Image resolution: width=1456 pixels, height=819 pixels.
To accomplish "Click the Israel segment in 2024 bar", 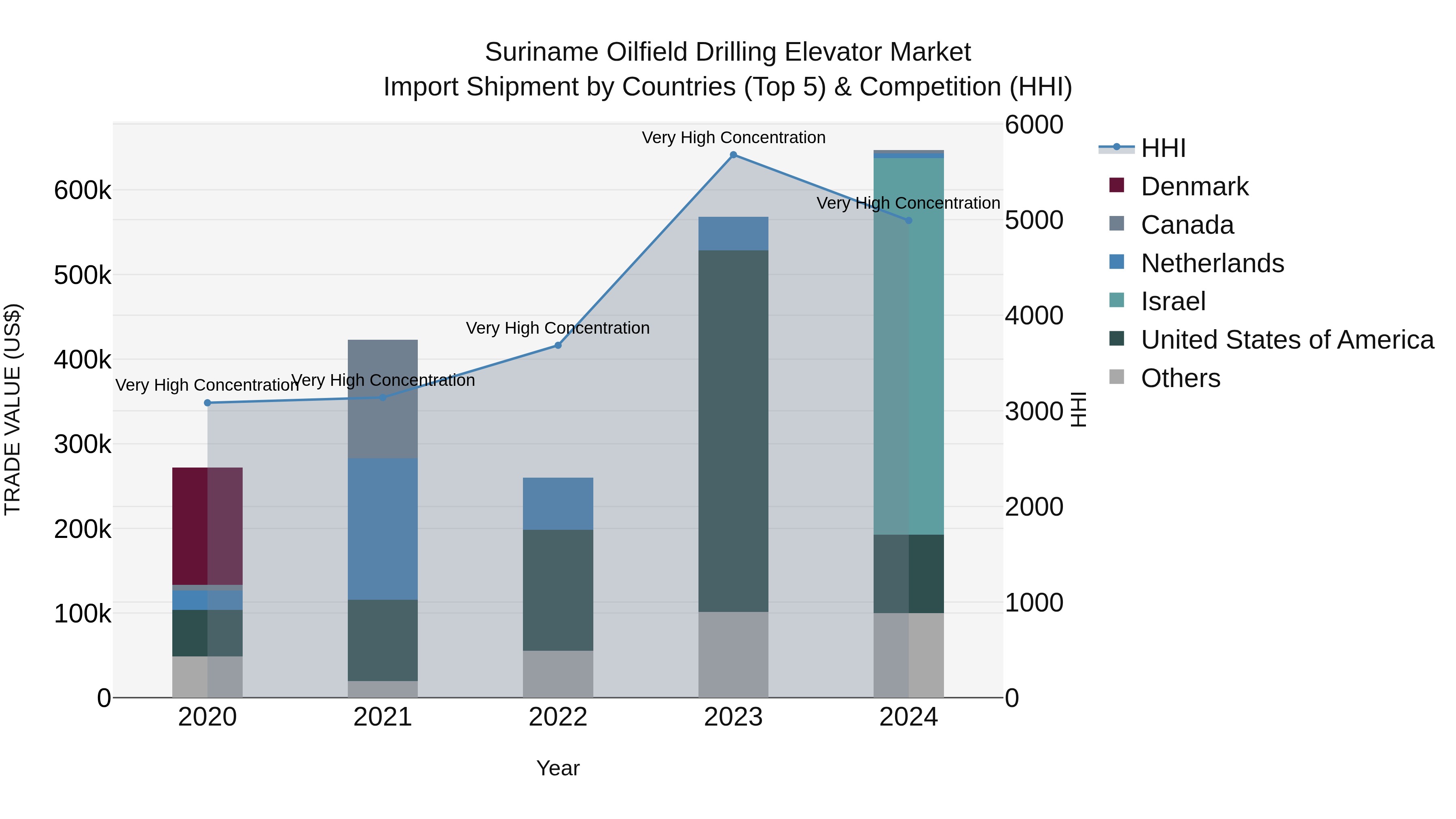I will pyautogui.click(x=909, y=347).
